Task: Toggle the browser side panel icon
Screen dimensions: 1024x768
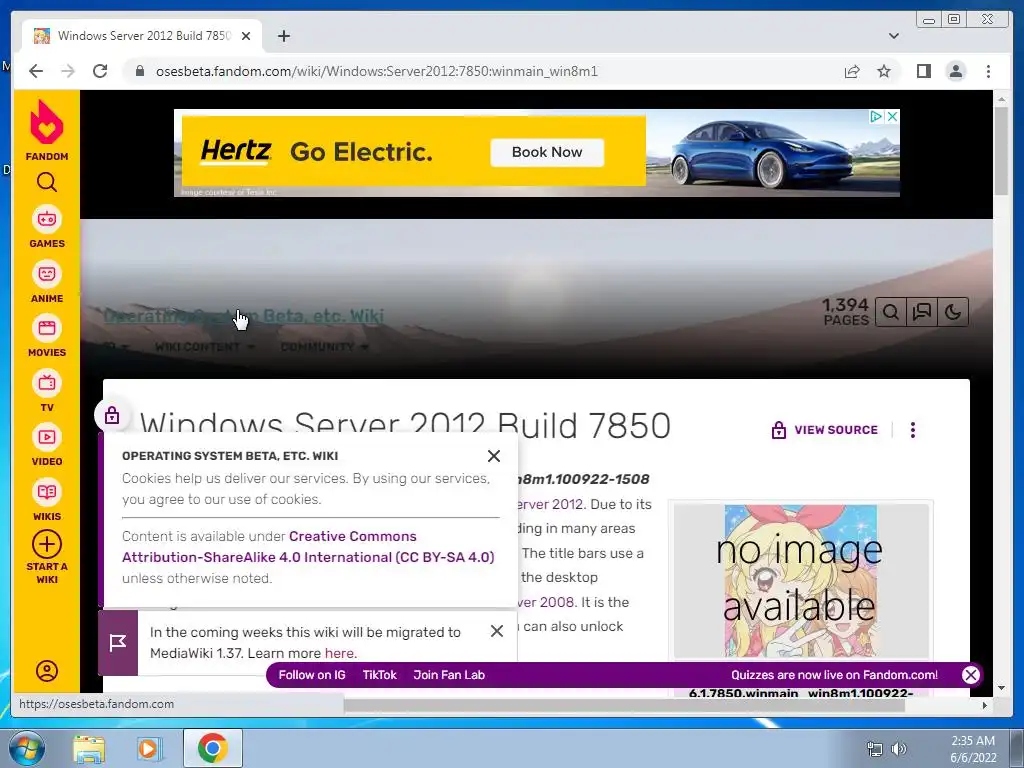Action: 923,71
